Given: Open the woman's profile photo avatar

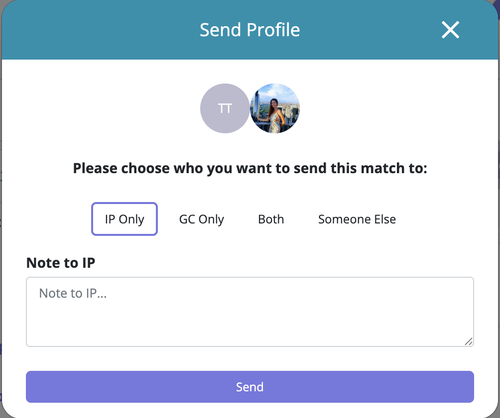Looking at the screenshot, I should pos(275,108).
